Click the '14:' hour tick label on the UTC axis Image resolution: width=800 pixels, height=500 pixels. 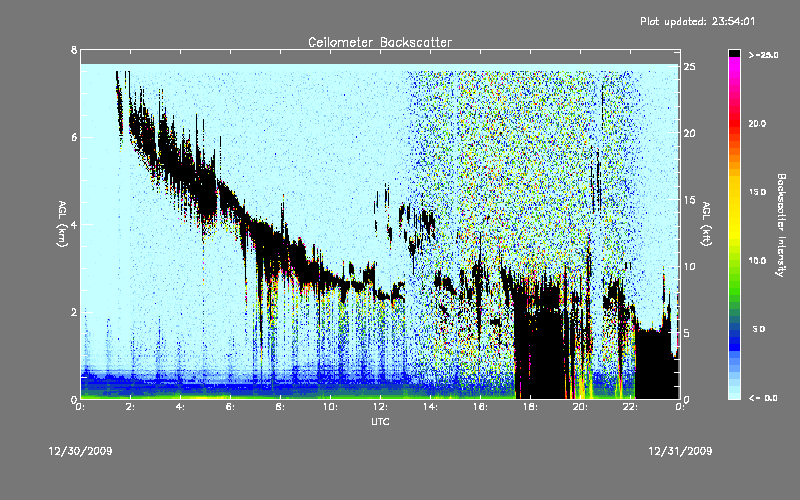(430, 407)
